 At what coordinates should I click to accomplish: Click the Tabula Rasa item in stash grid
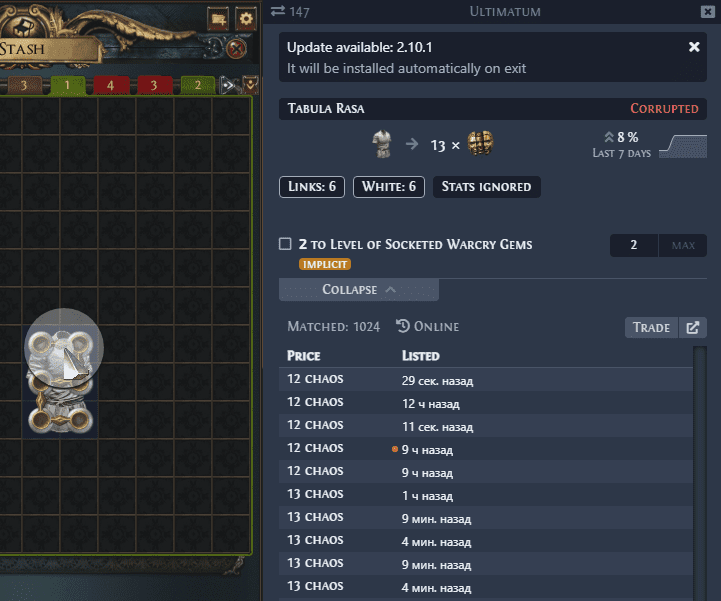(x=60, y=381)
